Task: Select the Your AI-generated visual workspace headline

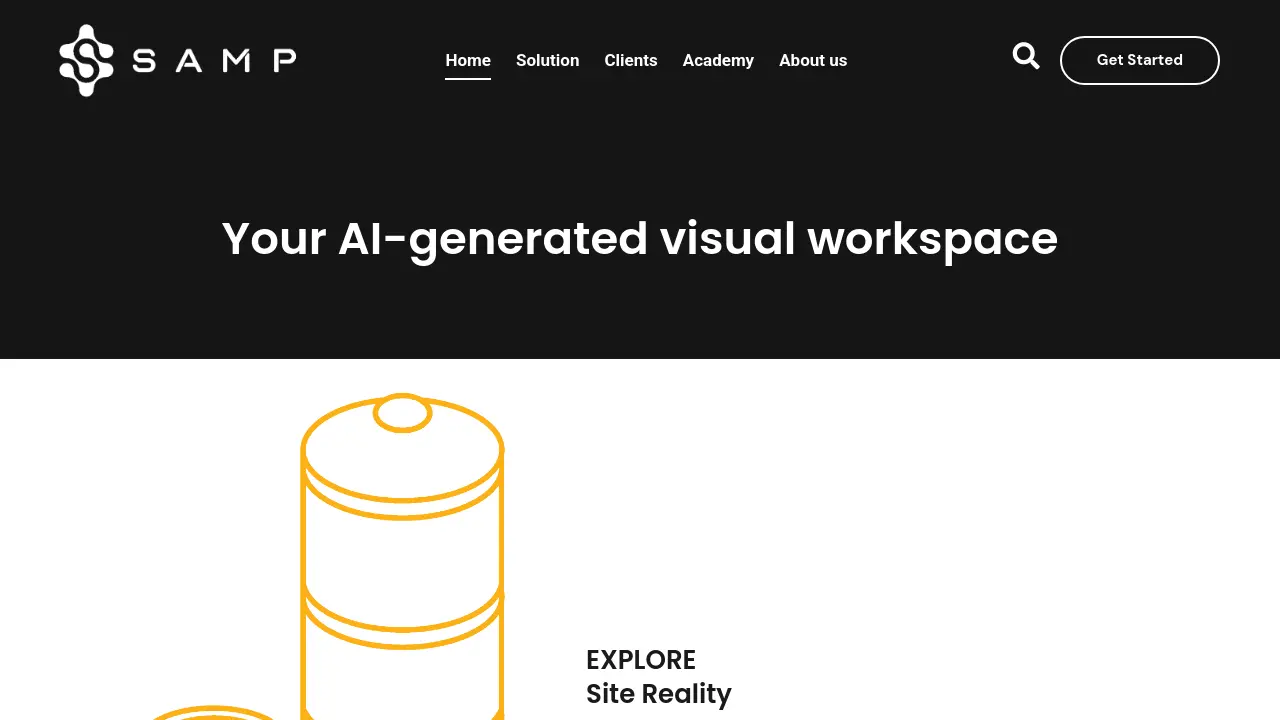Action: coord(640,238)
